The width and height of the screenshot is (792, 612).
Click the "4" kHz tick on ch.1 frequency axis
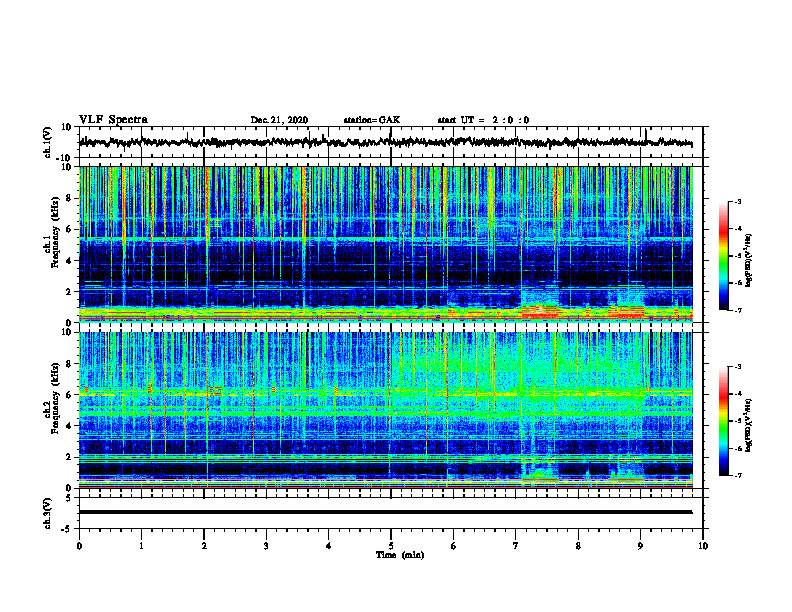69,261
